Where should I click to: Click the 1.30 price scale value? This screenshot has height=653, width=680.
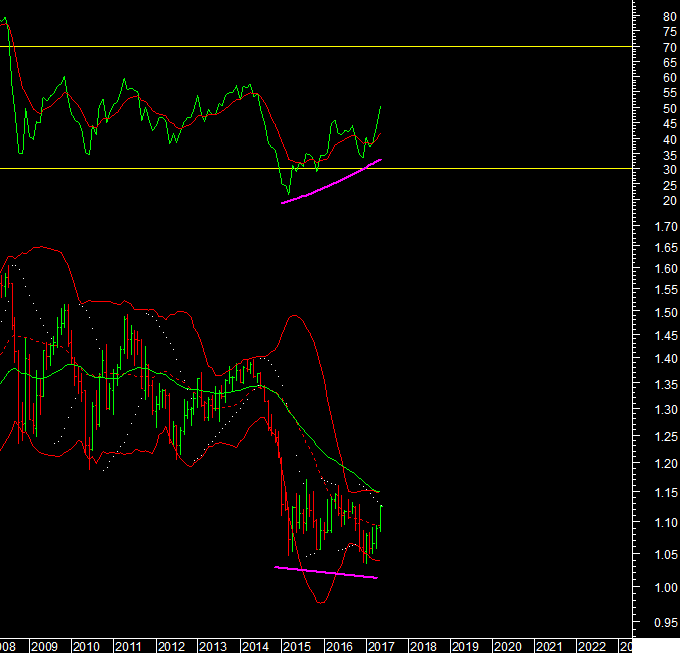coord(665,410)
